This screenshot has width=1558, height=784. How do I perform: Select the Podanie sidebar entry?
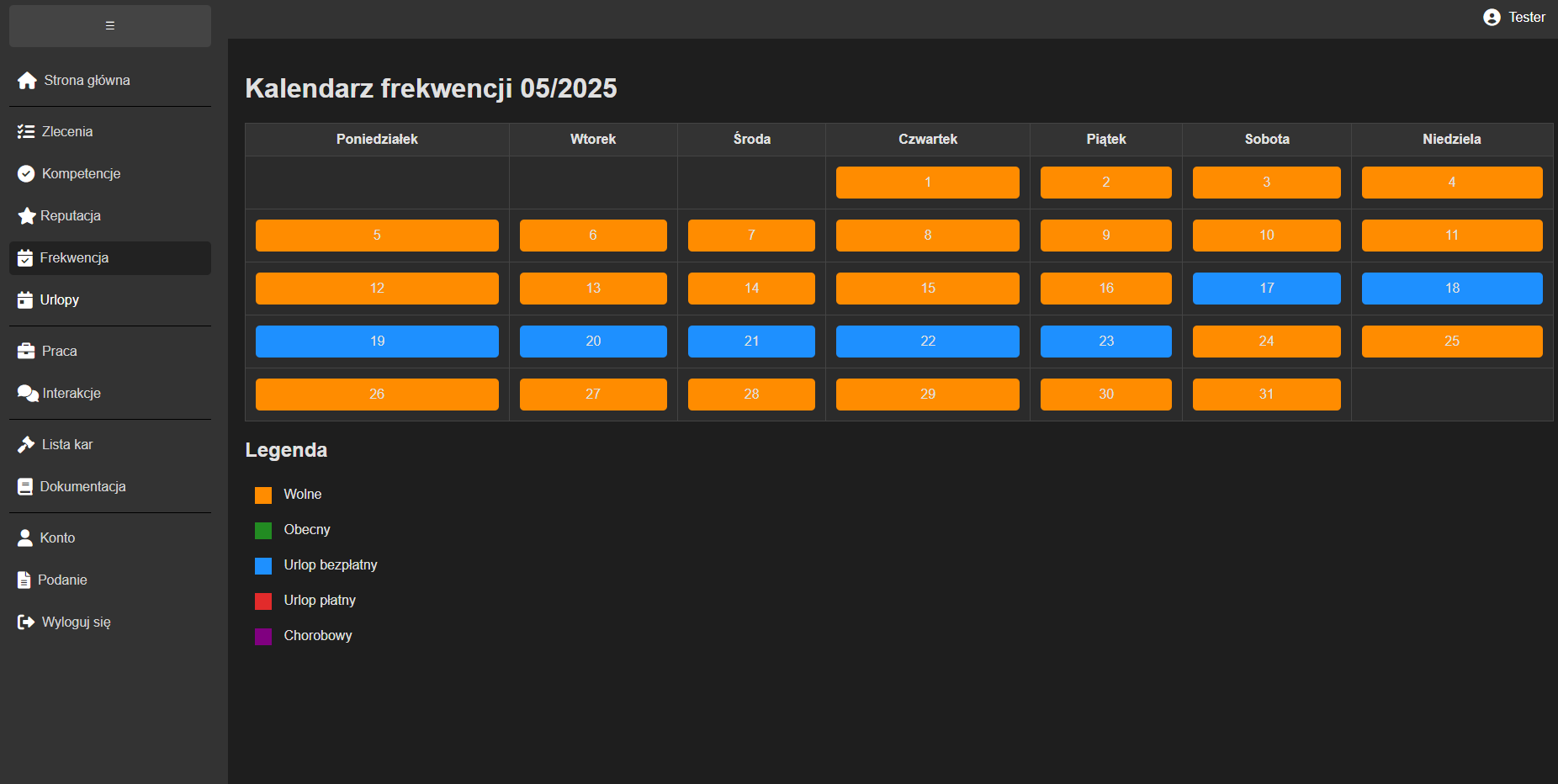pos(62,580)
